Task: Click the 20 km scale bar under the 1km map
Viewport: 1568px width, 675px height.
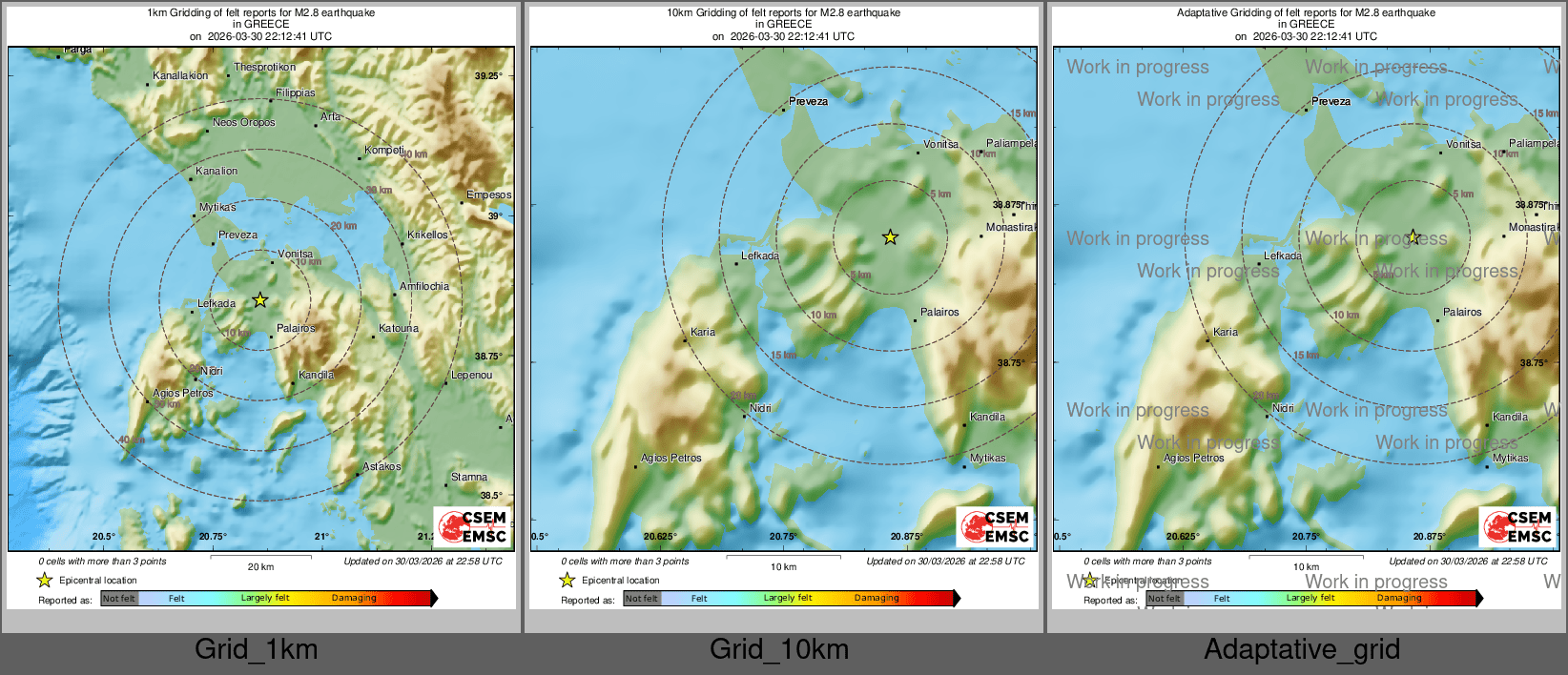Action: (260, 557)
